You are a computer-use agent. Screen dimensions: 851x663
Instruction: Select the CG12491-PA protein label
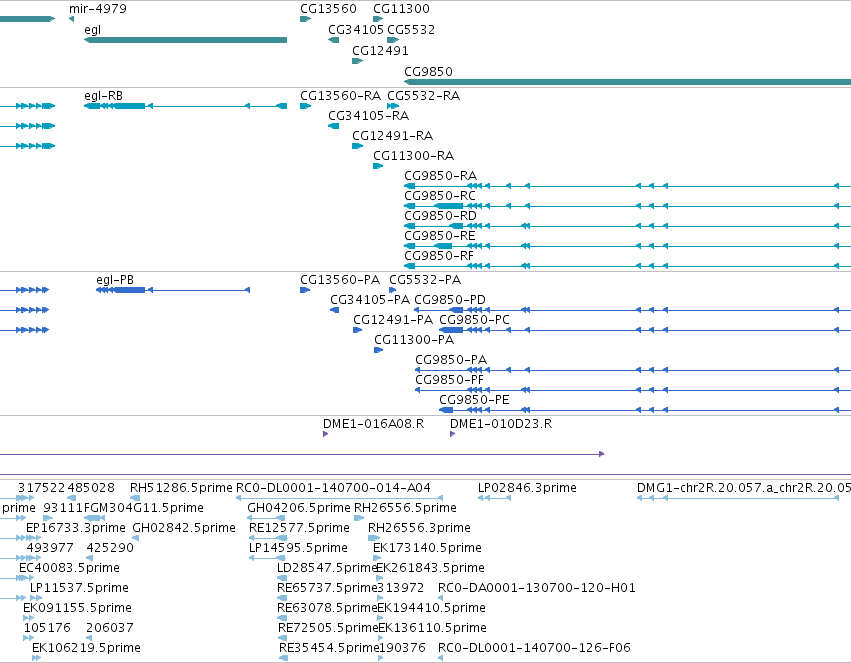(x=393, y=320)
